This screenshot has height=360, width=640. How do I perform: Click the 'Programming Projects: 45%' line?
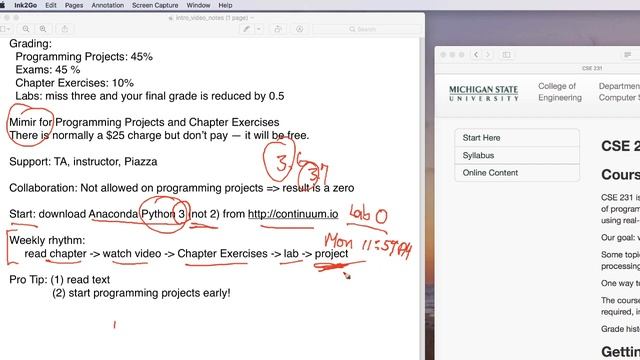[x=84, y=57]
